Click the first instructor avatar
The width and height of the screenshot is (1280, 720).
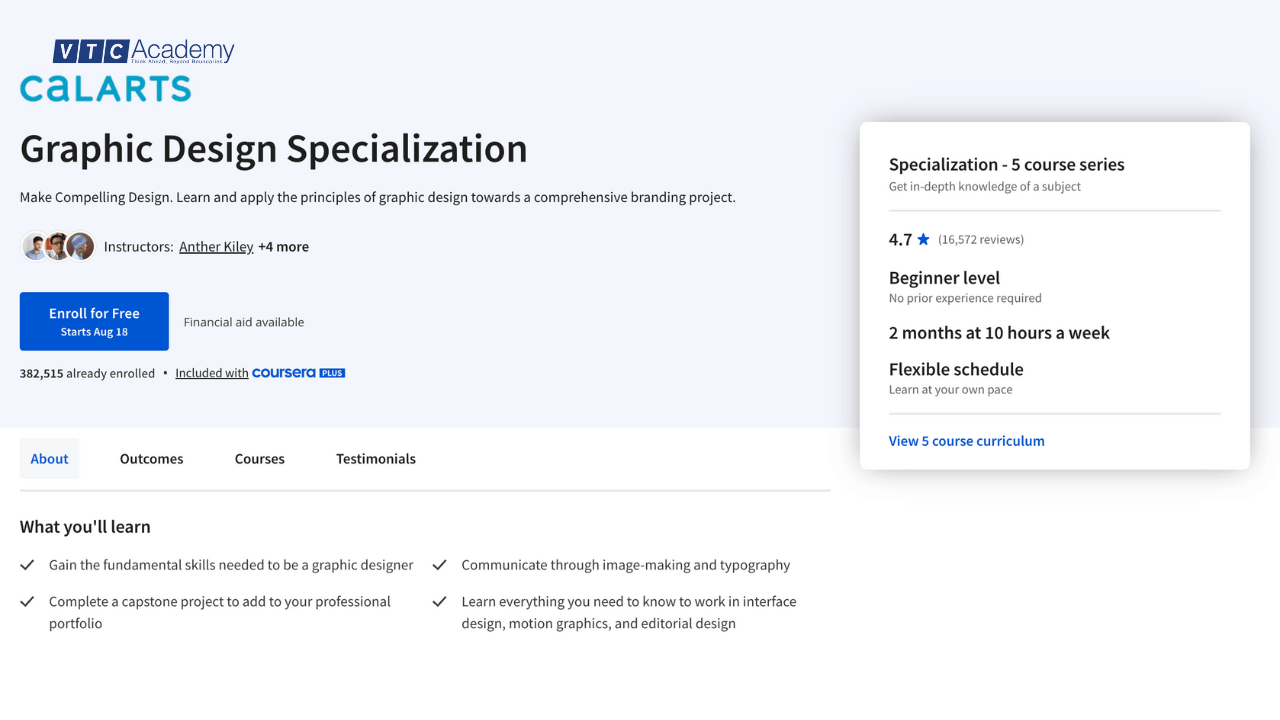34,245
